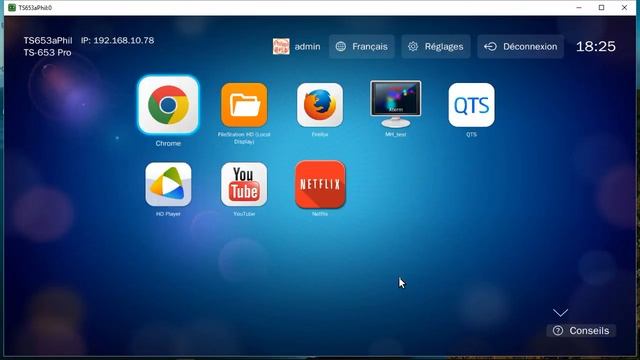This screenshot has height=360, width=640.
Task: Click the Chrome label under icon
Action: coord(168,144)
